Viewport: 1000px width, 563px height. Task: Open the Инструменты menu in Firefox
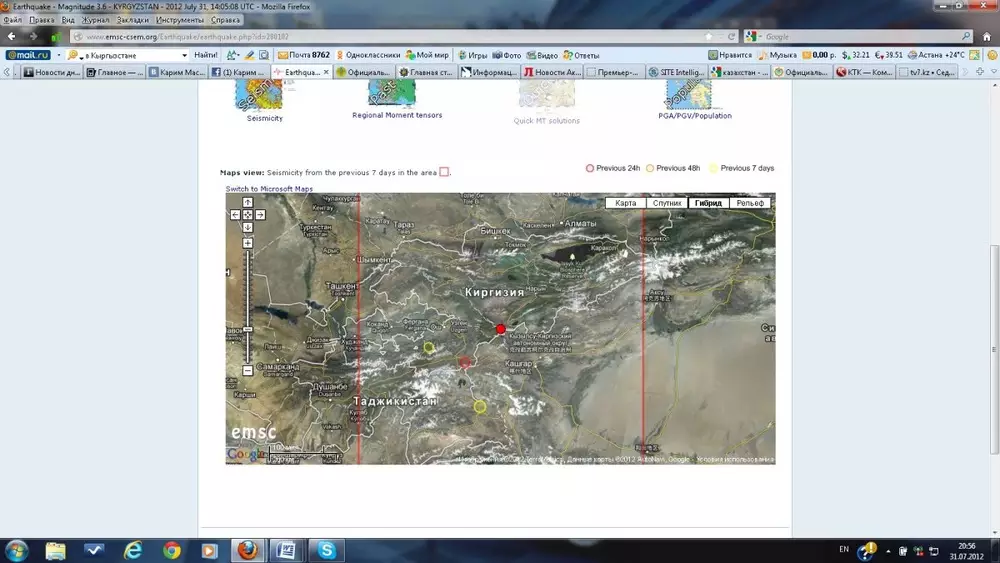[x=180, y=20]
